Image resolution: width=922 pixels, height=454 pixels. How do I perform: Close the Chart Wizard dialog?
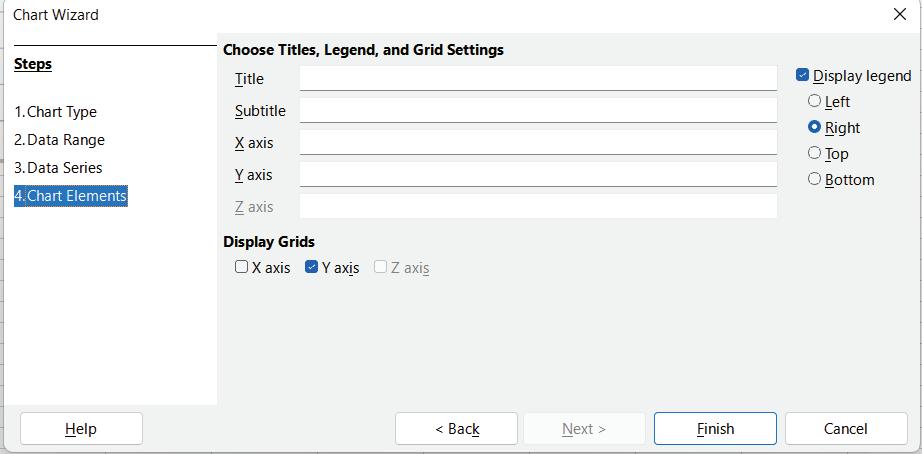point(899,15)
